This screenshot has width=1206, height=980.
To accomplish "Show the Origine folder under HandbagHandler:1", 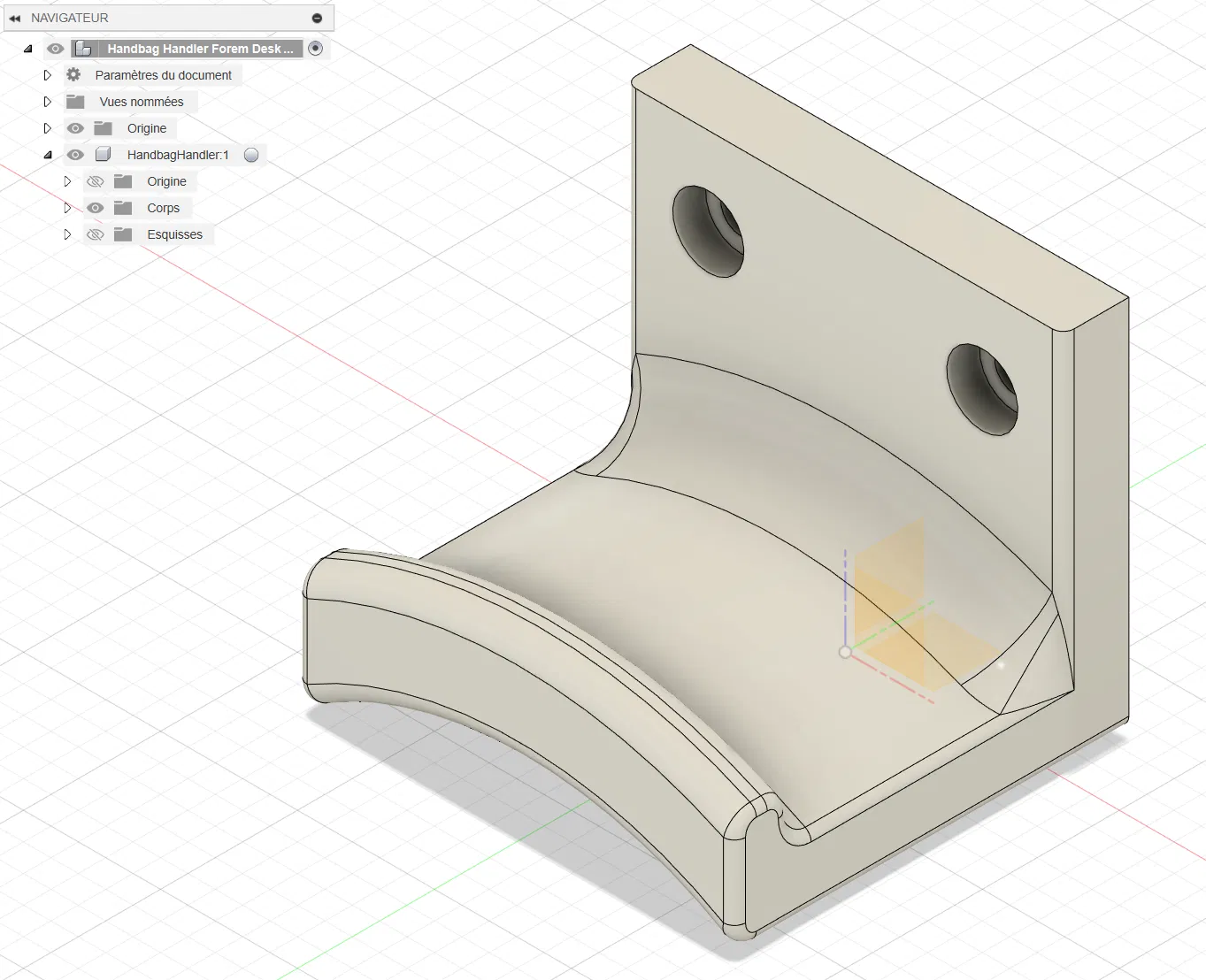I will coord(96,181).
